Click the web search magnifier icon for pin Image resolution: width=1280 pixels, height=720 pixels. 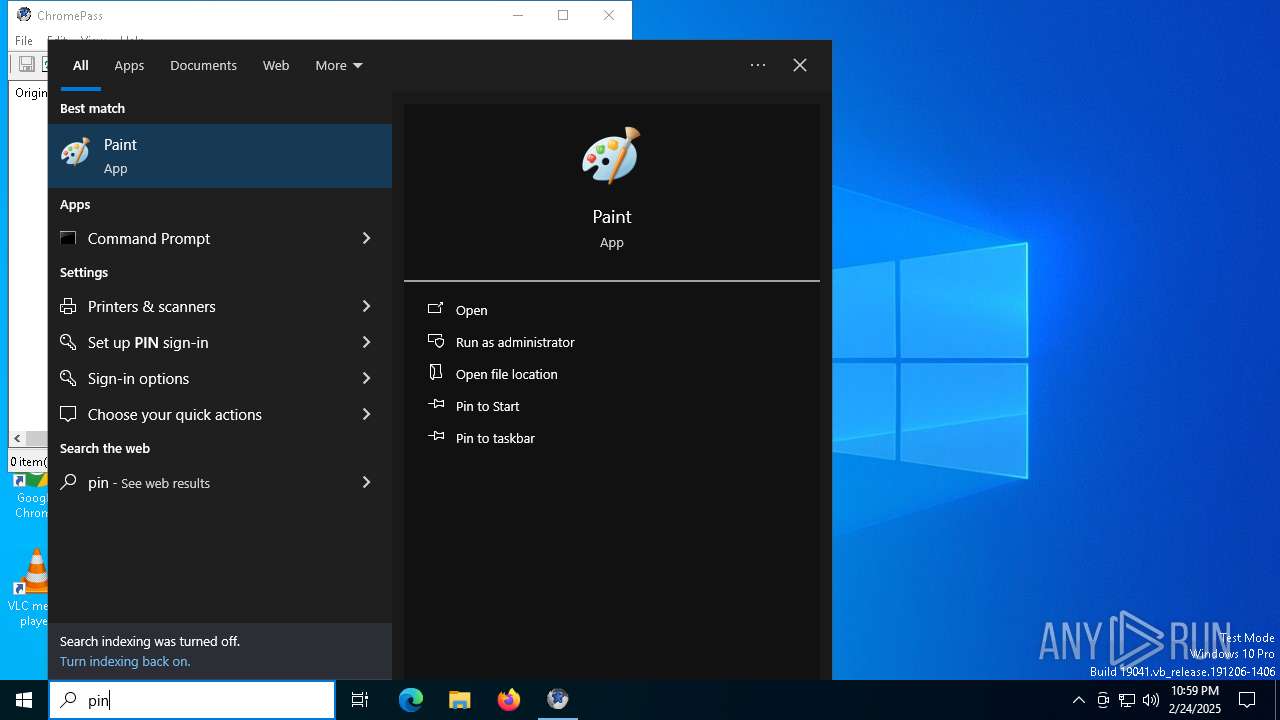tap(68, 482)
